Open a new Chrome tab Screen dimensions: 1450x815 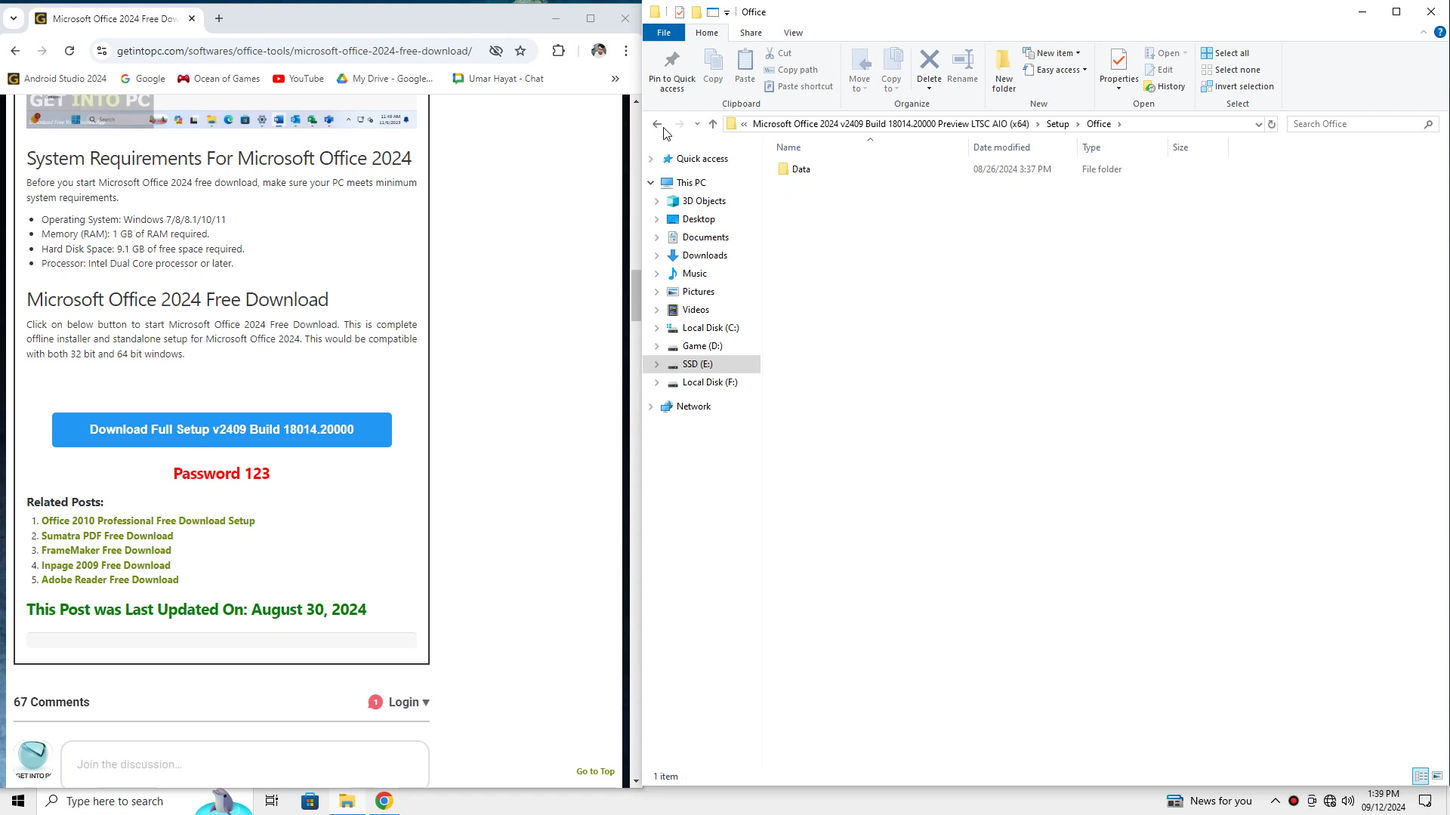[219, 18]
